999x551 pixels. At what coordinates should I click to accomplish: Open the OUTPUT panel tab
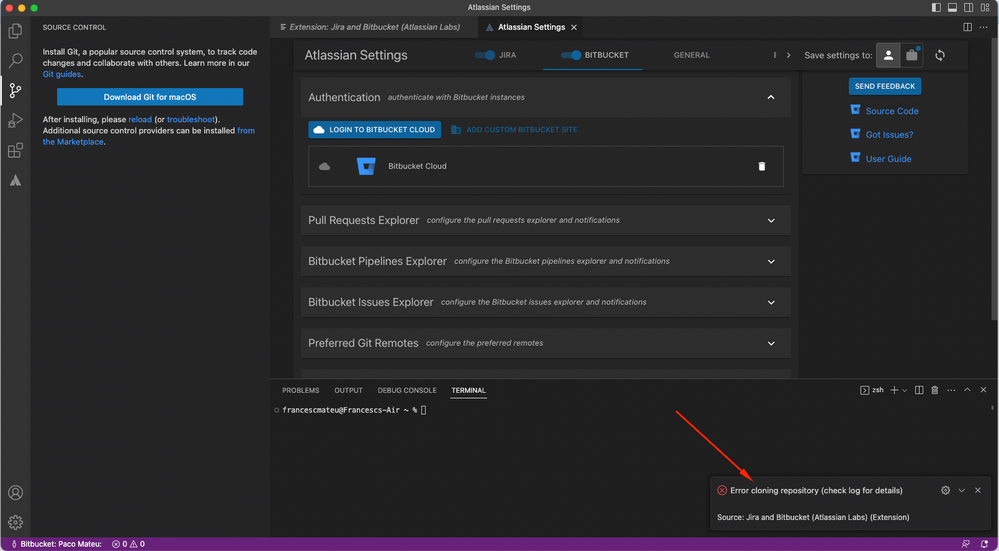coord(349,390)
